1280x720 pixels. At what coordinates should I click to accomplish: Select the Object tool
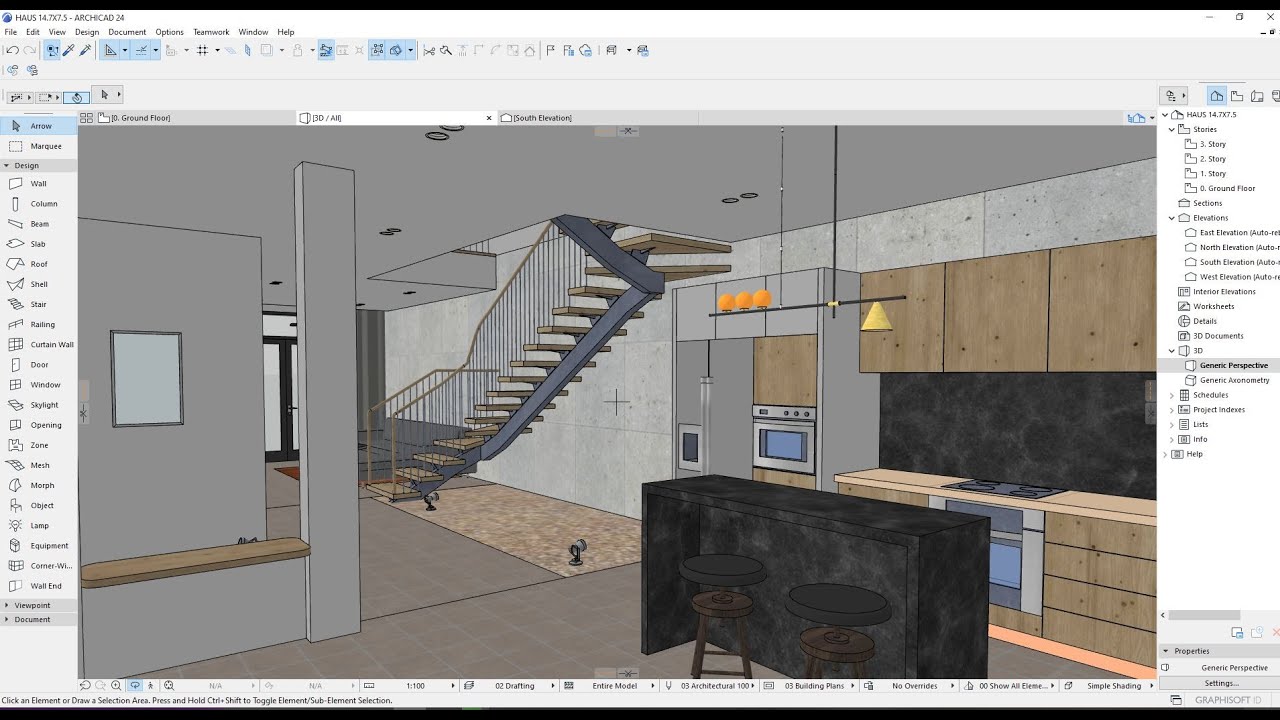(39, 505)
